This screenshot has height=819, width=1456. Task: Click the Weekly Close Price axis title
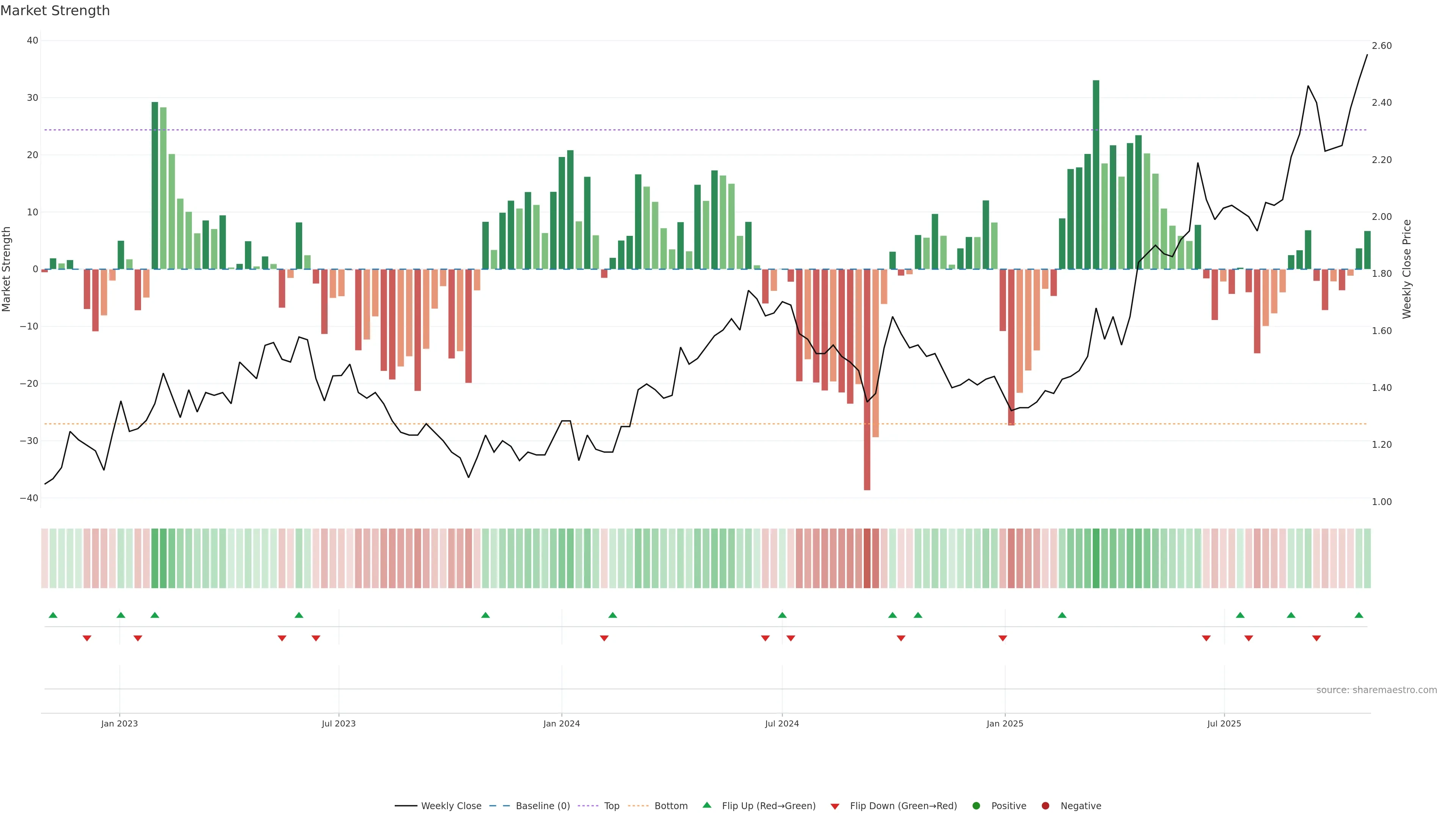pyautogui.click(x=1407, y=269)
